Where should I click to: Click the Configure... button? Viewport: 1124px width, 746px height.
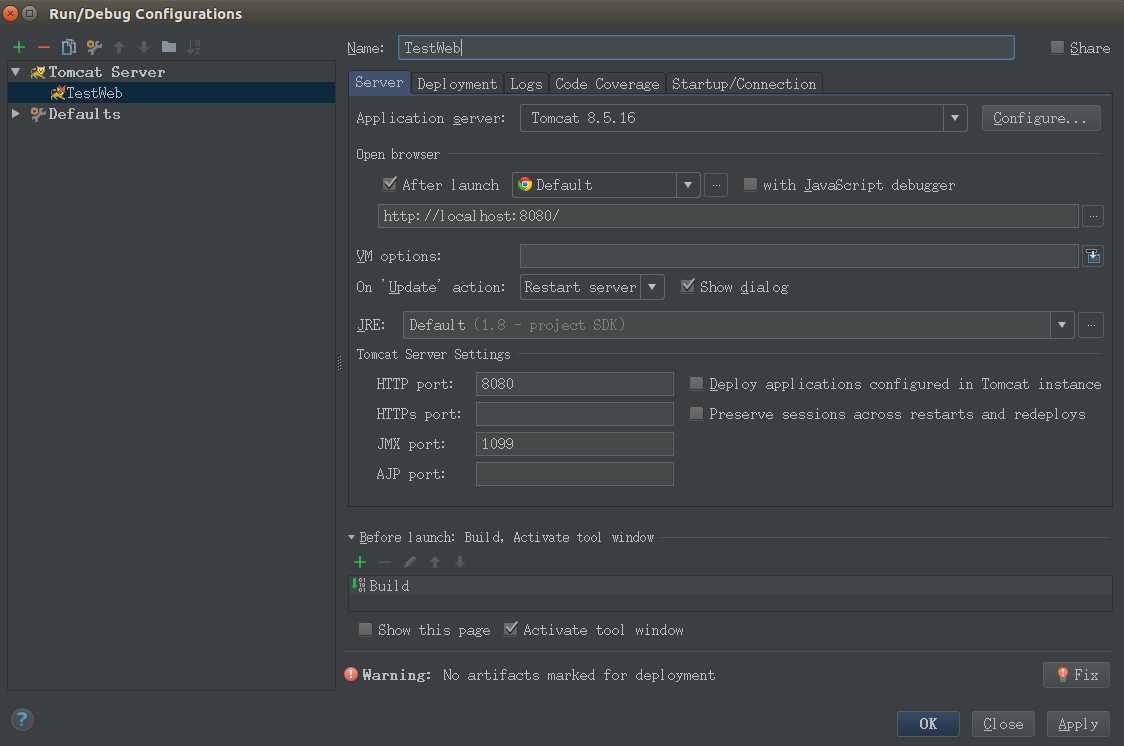(1041, 118)
